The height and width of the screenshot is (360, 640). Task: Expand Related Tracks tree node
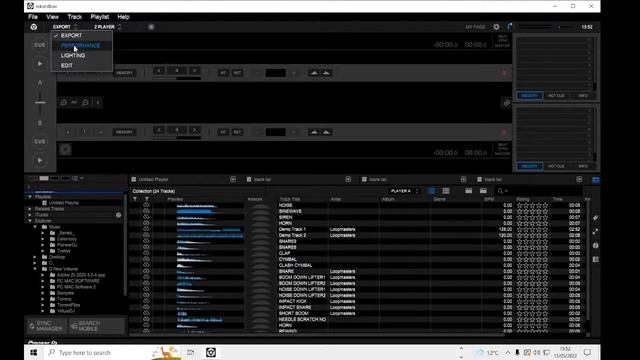click(x=30, y=209)
